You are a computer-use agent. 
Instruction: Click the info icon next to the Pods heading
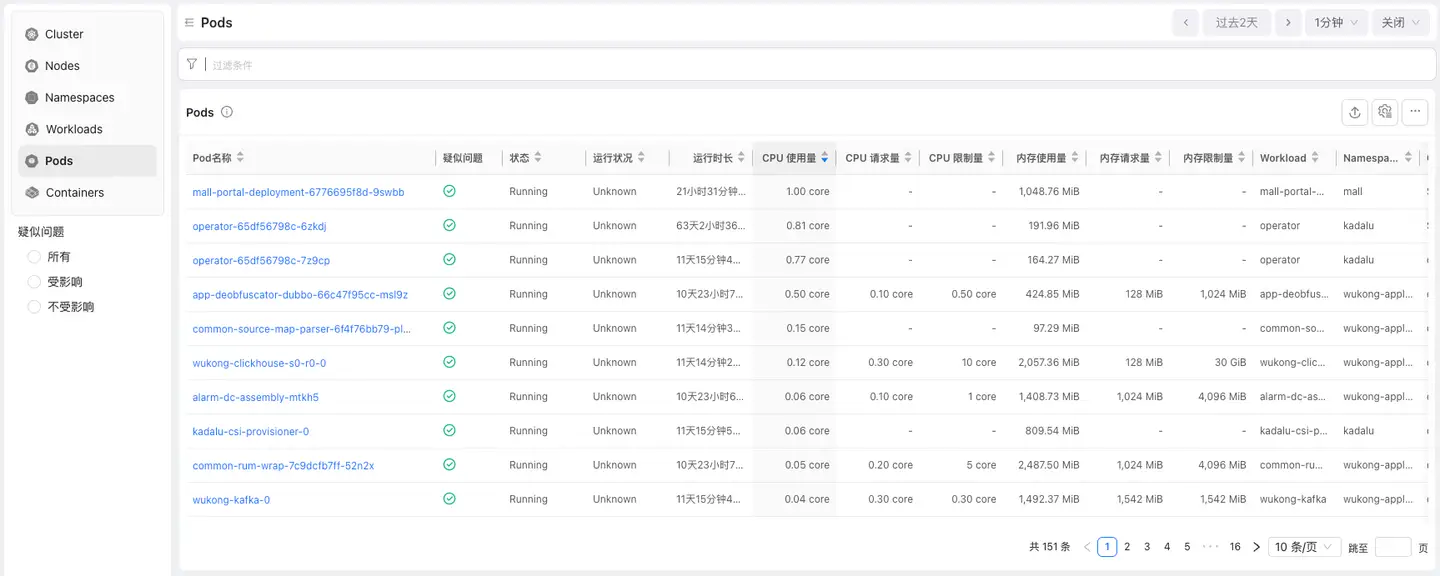click(x=227, y=112)
